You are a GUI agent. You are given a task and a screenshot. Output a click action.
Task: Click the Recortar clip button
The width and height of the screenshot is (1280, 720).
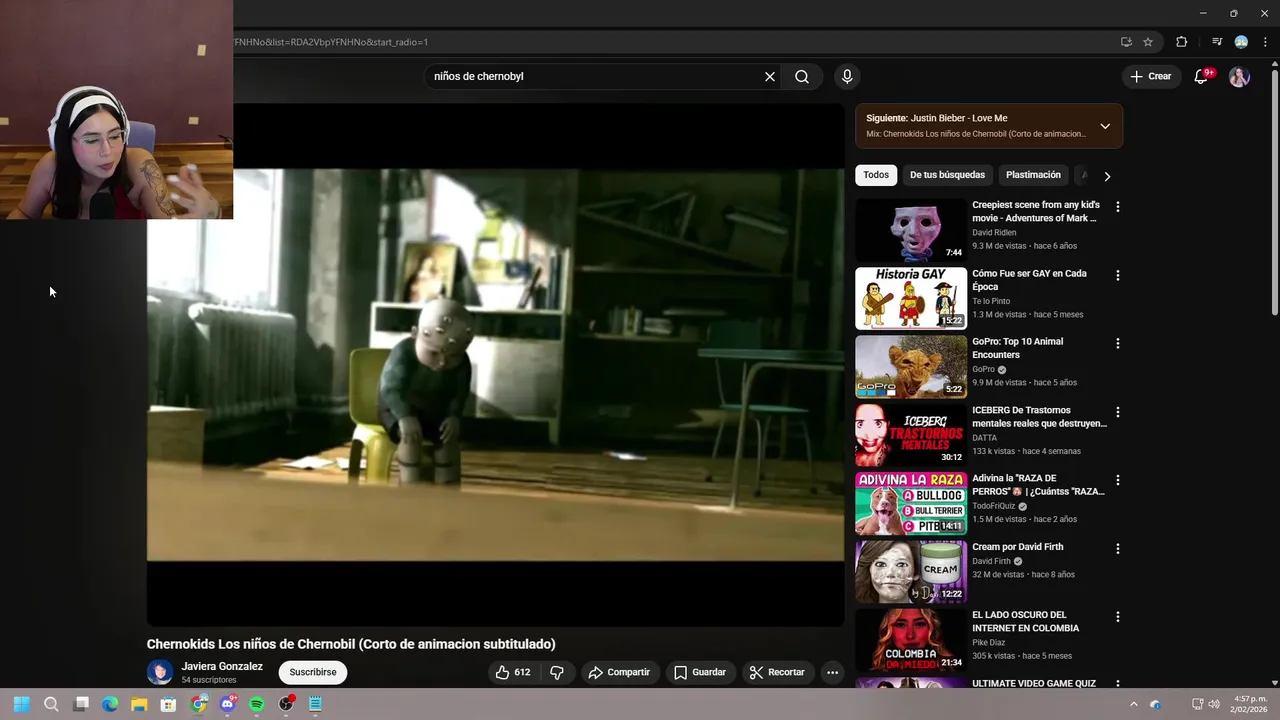click(x=777, y=672)
